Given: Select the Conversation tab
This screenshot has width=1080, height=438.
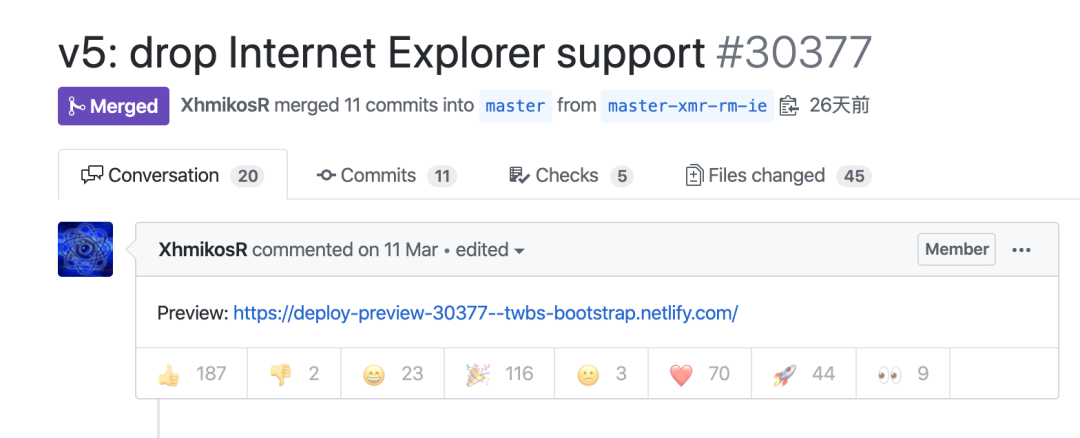Looking at the screenshot, I should tap(172, 176).
